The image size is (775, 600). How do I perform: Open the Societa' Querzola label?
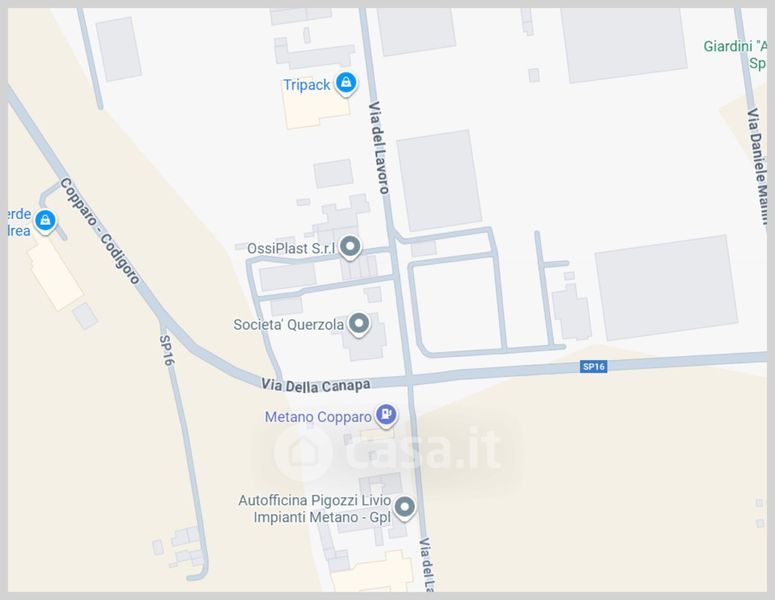tap(289, 325)
